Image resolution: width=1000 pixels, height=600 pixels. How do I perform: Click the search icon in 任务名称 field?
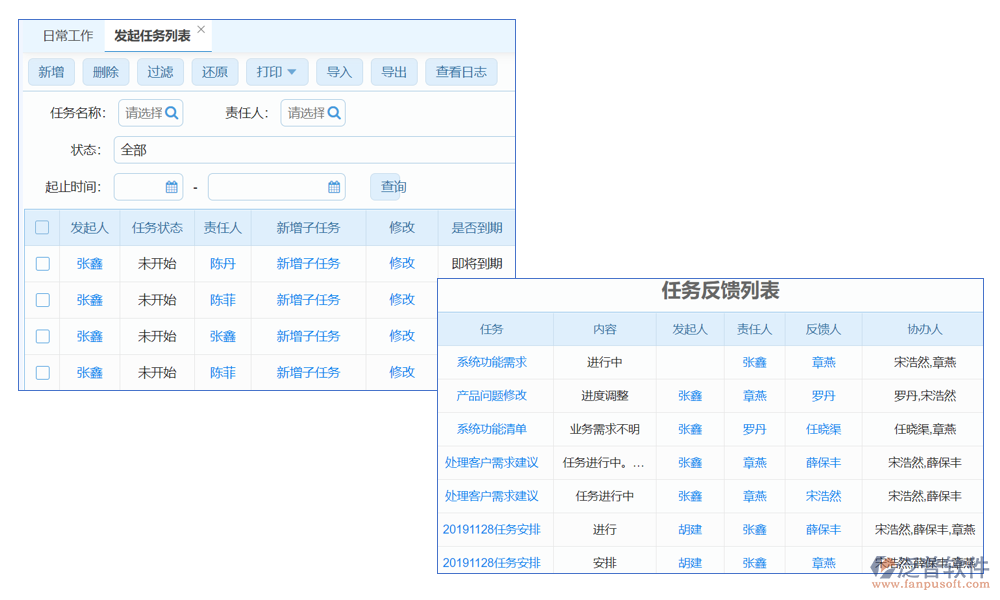pos(172,113)
